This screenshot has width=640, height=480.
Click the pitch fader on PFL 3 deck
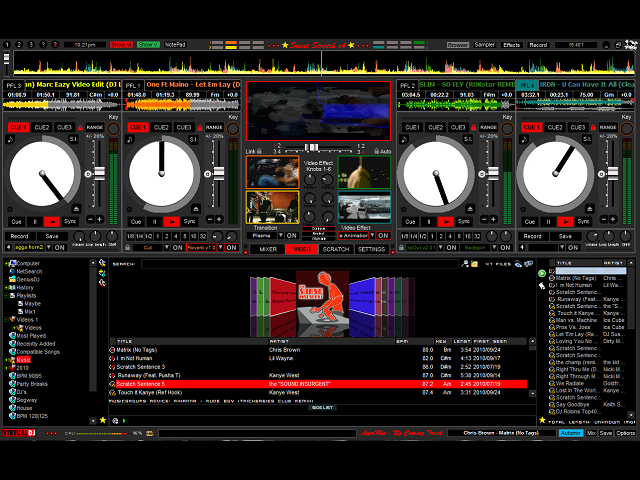click(x=99, y=173)
